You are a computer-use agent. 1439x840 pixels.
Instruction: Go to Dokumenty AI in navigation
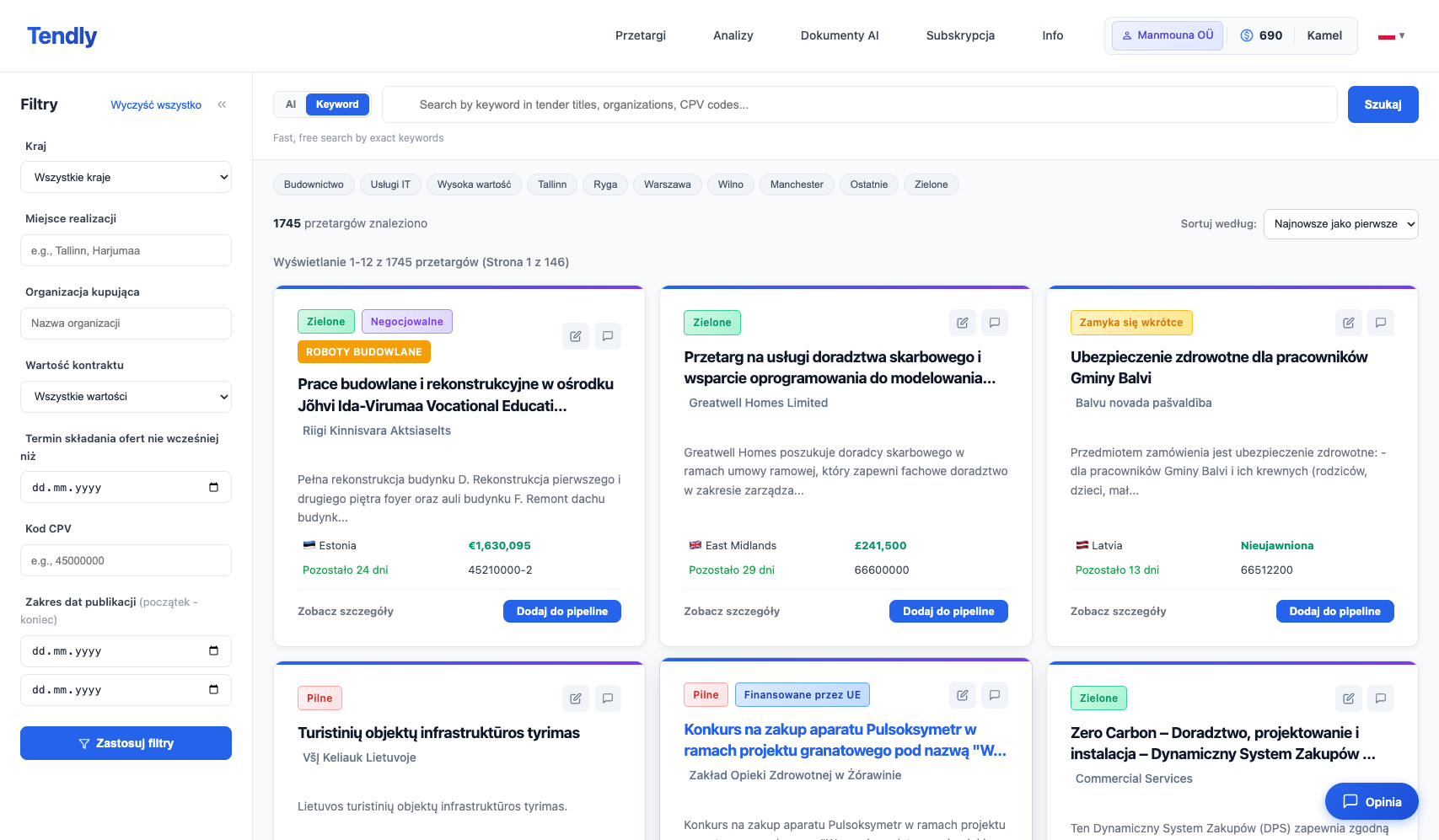coord(839,35)
